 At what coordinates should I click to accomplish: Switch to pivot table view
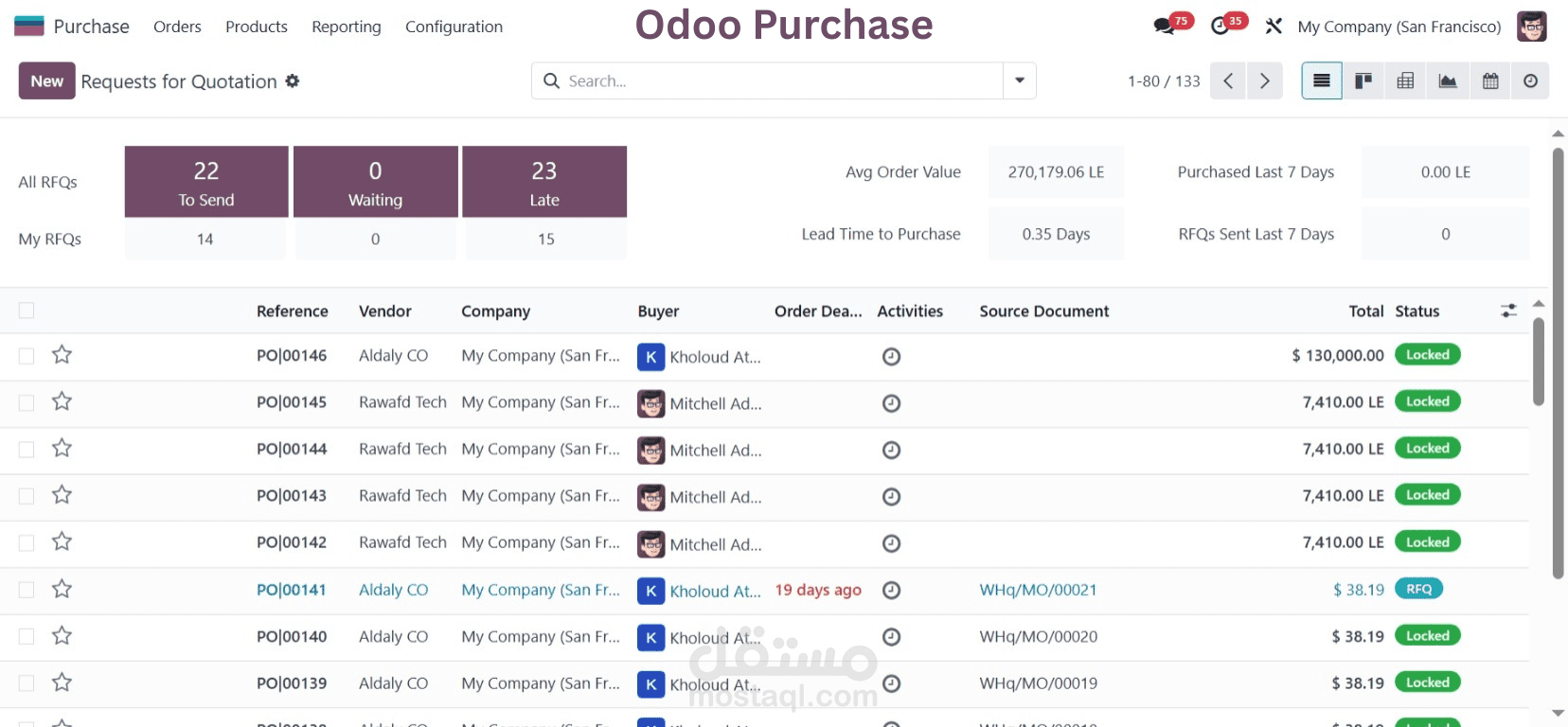pyautogui.click(x=1405, y=81)
